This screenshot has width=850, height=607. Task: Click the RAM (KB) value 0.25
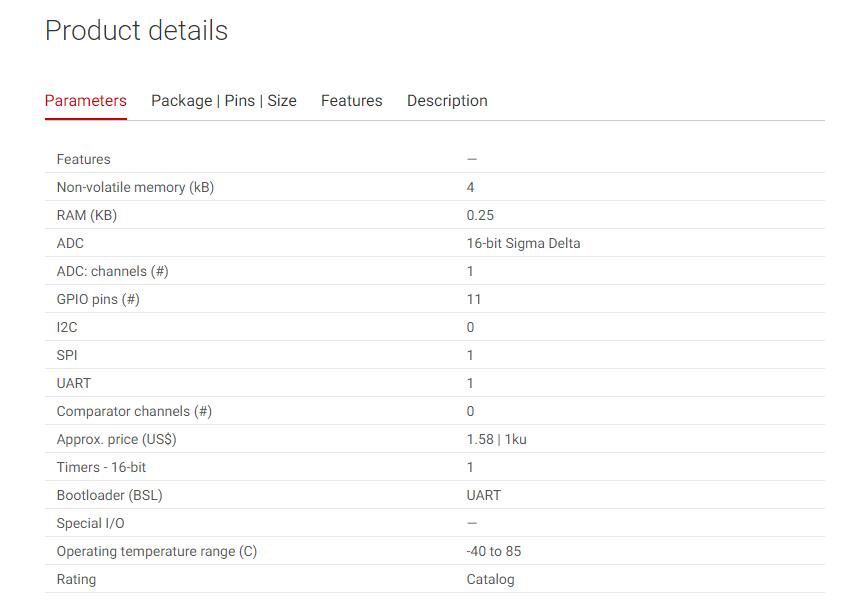480,216
